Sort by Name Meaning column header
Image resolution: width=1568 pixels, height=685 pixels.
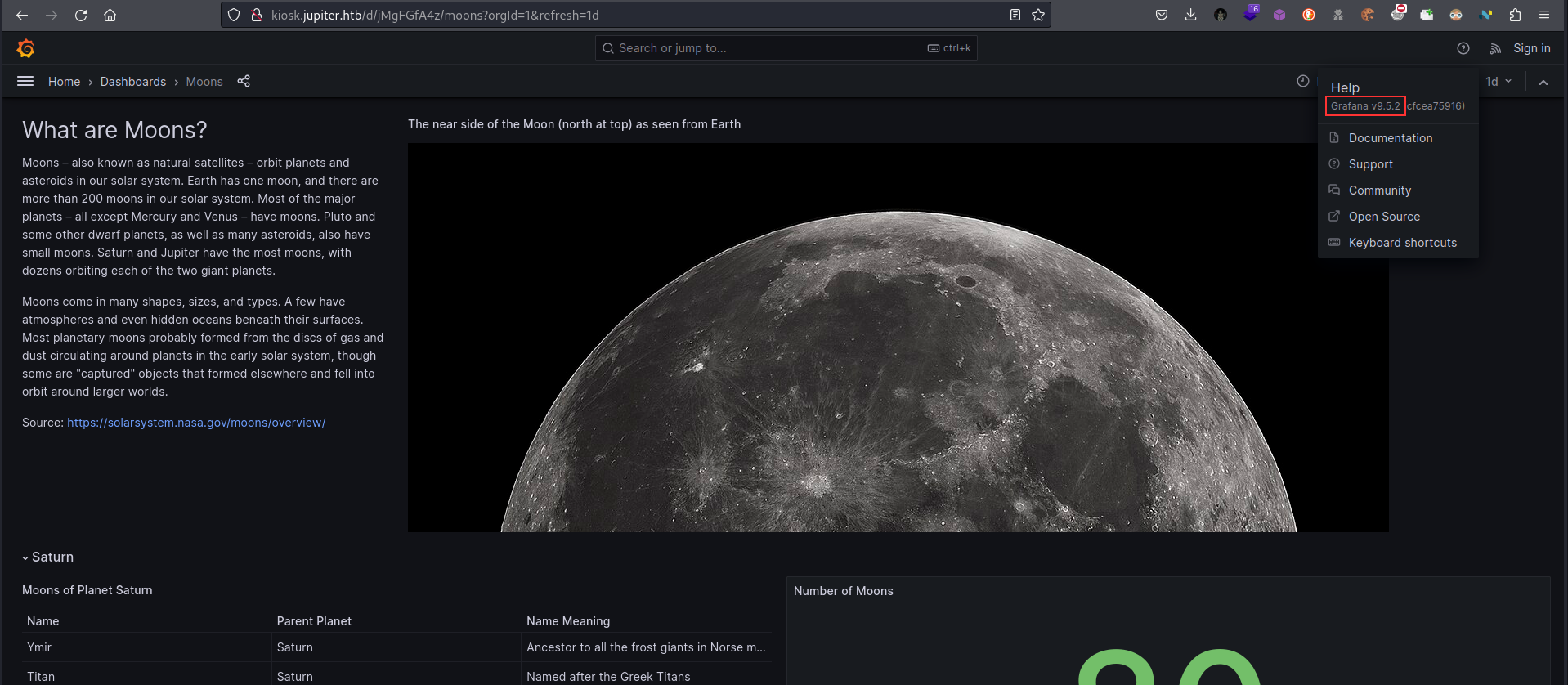(x=568, y=621)
